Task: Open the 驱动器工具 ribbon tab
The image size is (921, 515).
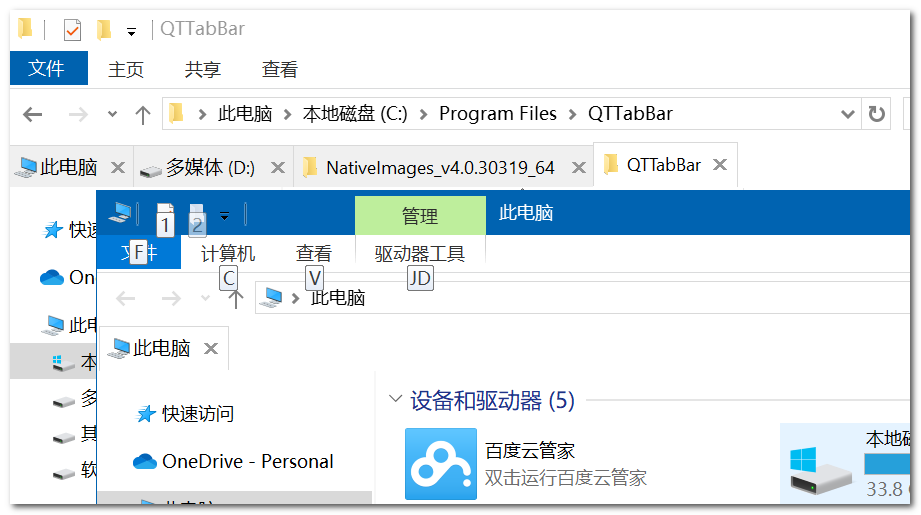Action: [x=419, y=254]
